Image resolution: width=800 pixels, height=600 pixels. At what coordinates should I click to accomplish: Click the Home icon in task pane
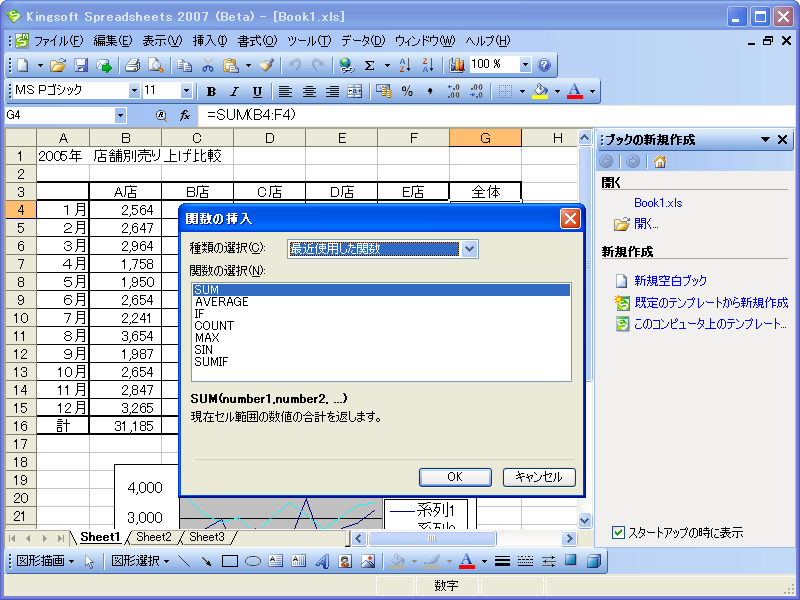click(659, 162)
